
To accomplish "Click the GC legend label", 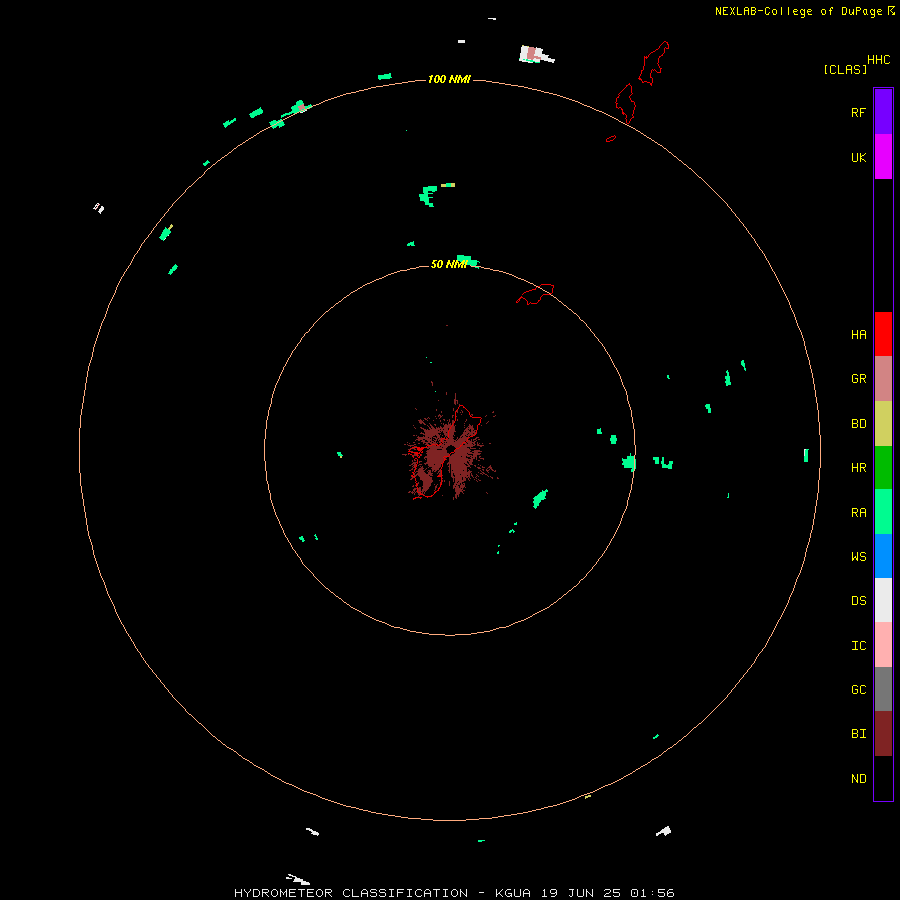I will 858,690.
